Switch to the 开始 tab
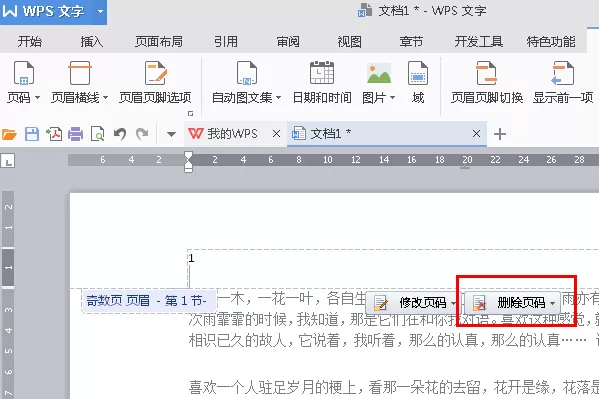The width and height of the screenshot is (599, 399). (x=30, y=41)
